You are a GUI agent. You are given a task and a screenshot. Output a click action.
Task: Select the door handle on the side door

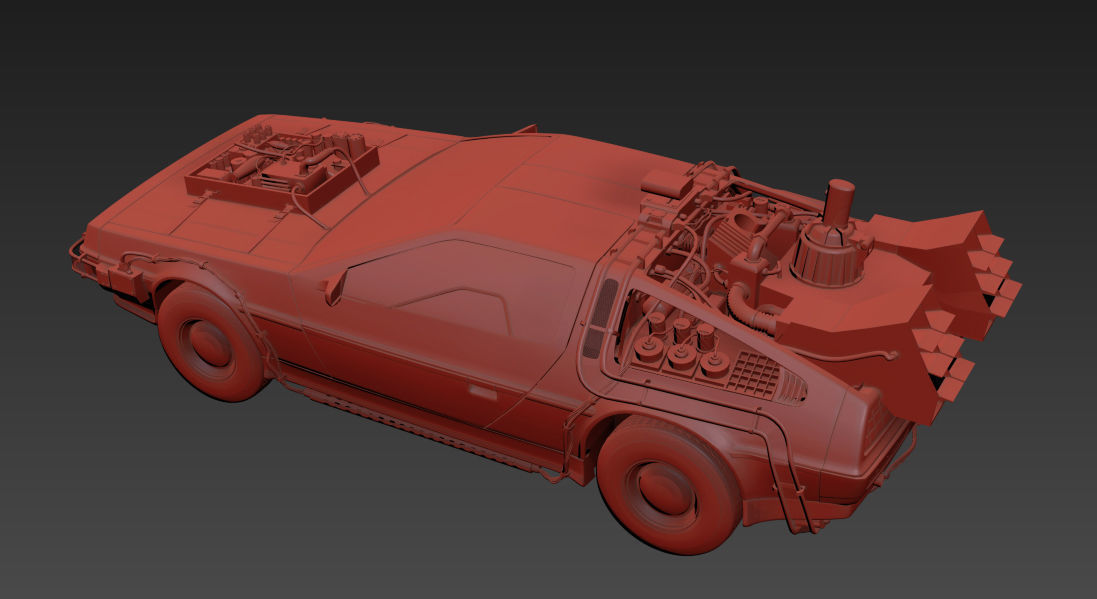click(x=483, y=392)
